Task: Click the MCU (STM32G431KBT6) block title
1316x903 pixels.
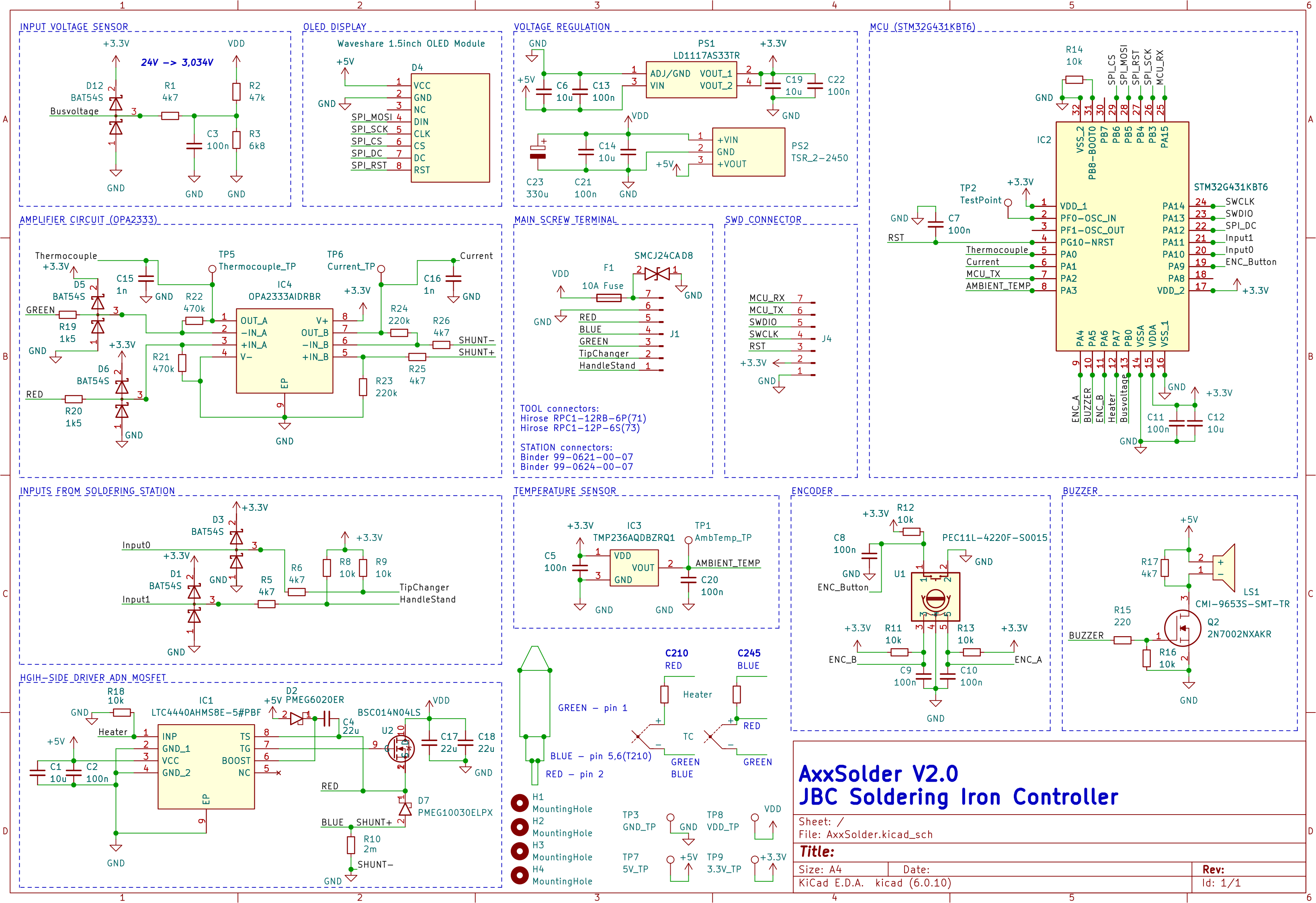Action: pyautogui.click(x=923, y=27)
